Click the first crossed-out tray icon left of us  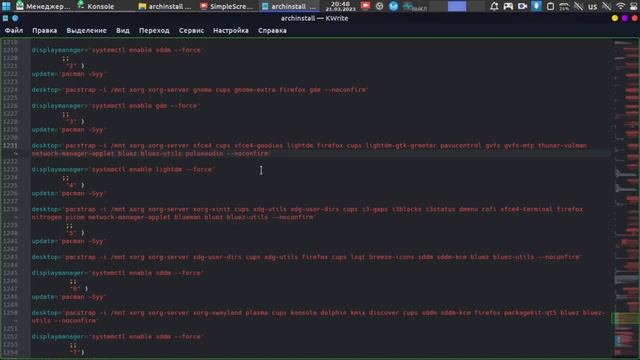click(x=578, y=6)
